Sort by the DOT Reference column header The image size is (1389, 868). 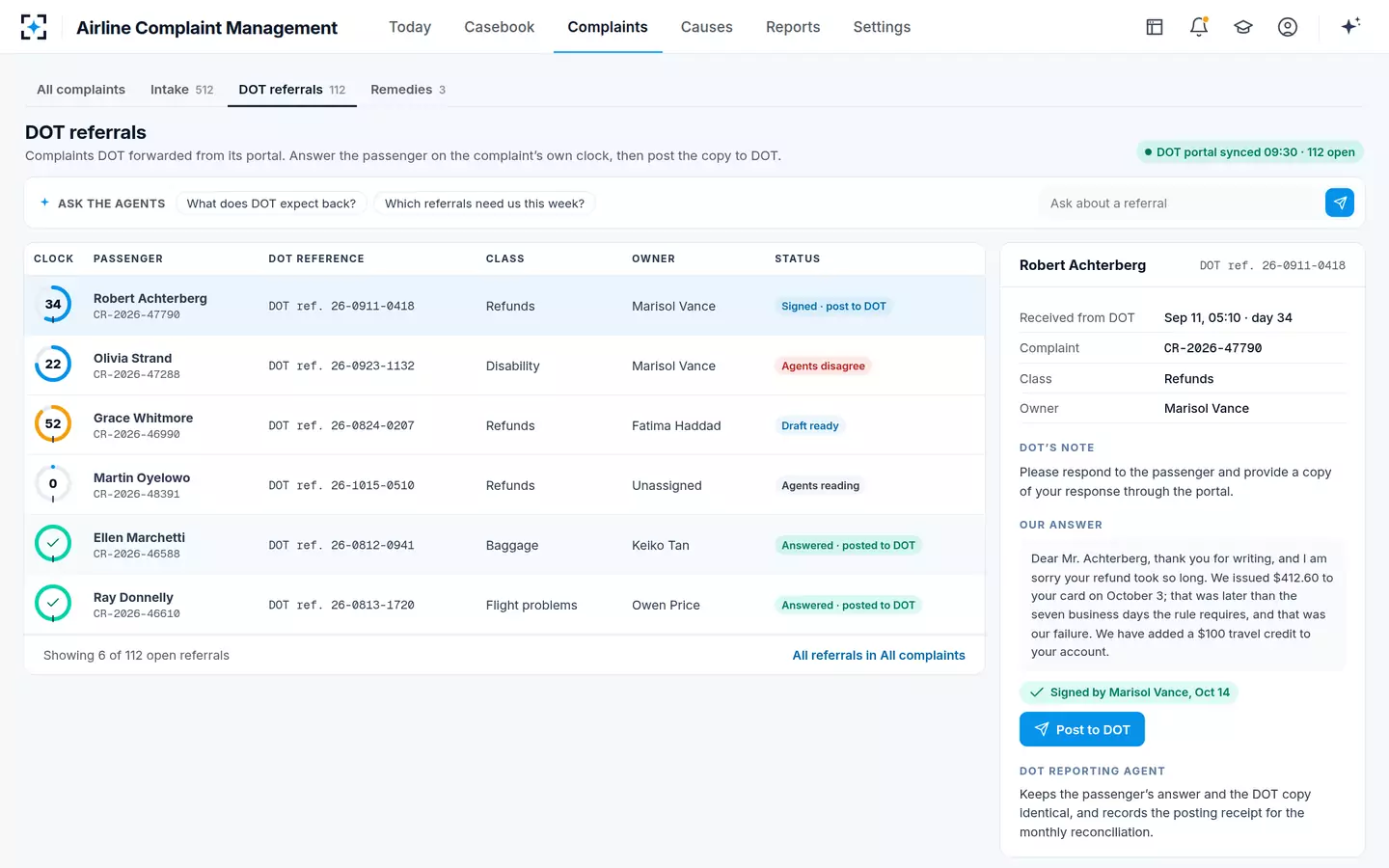coord(316,258)
